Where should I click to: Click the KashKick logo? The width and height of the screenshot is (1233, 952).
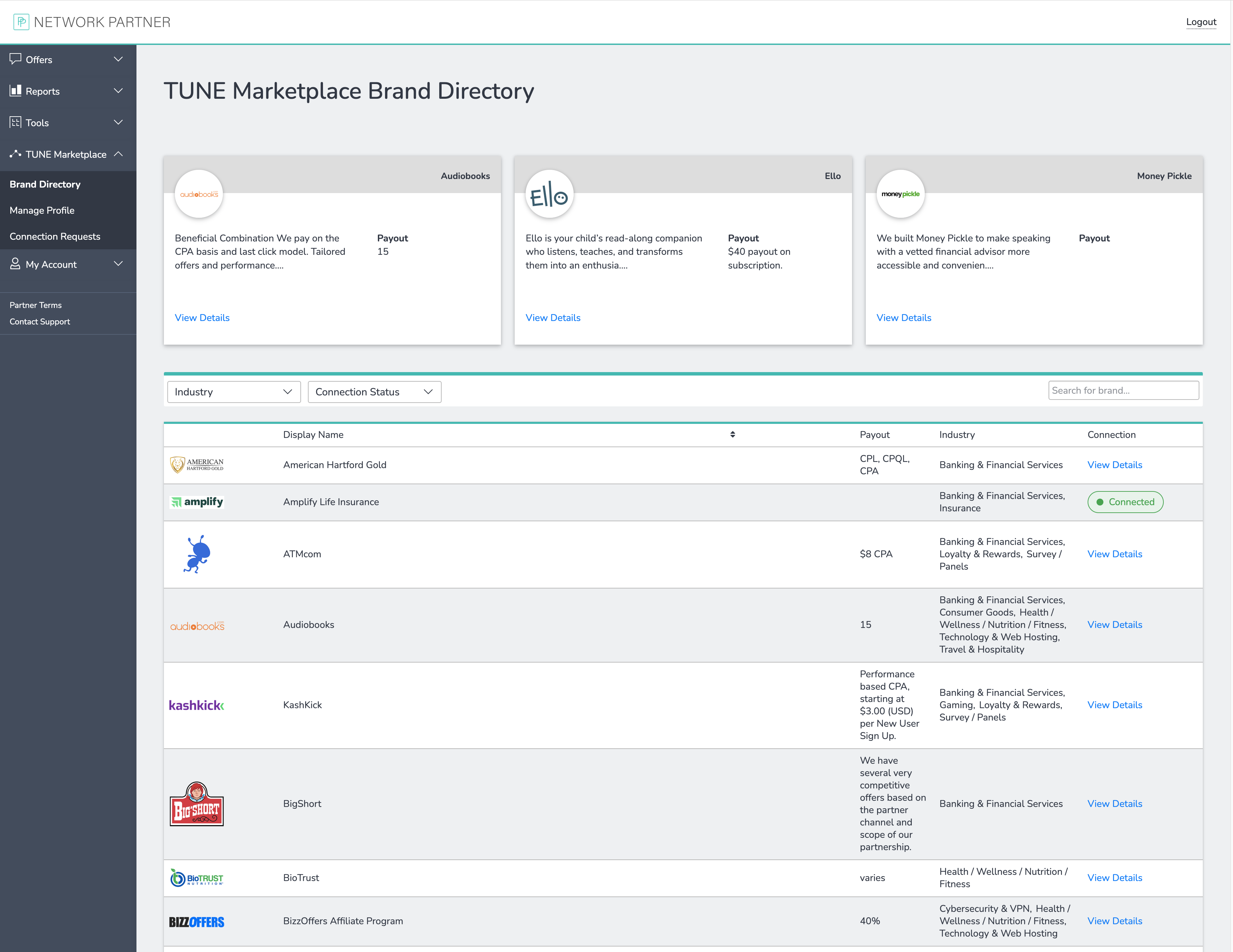point(197,705)
